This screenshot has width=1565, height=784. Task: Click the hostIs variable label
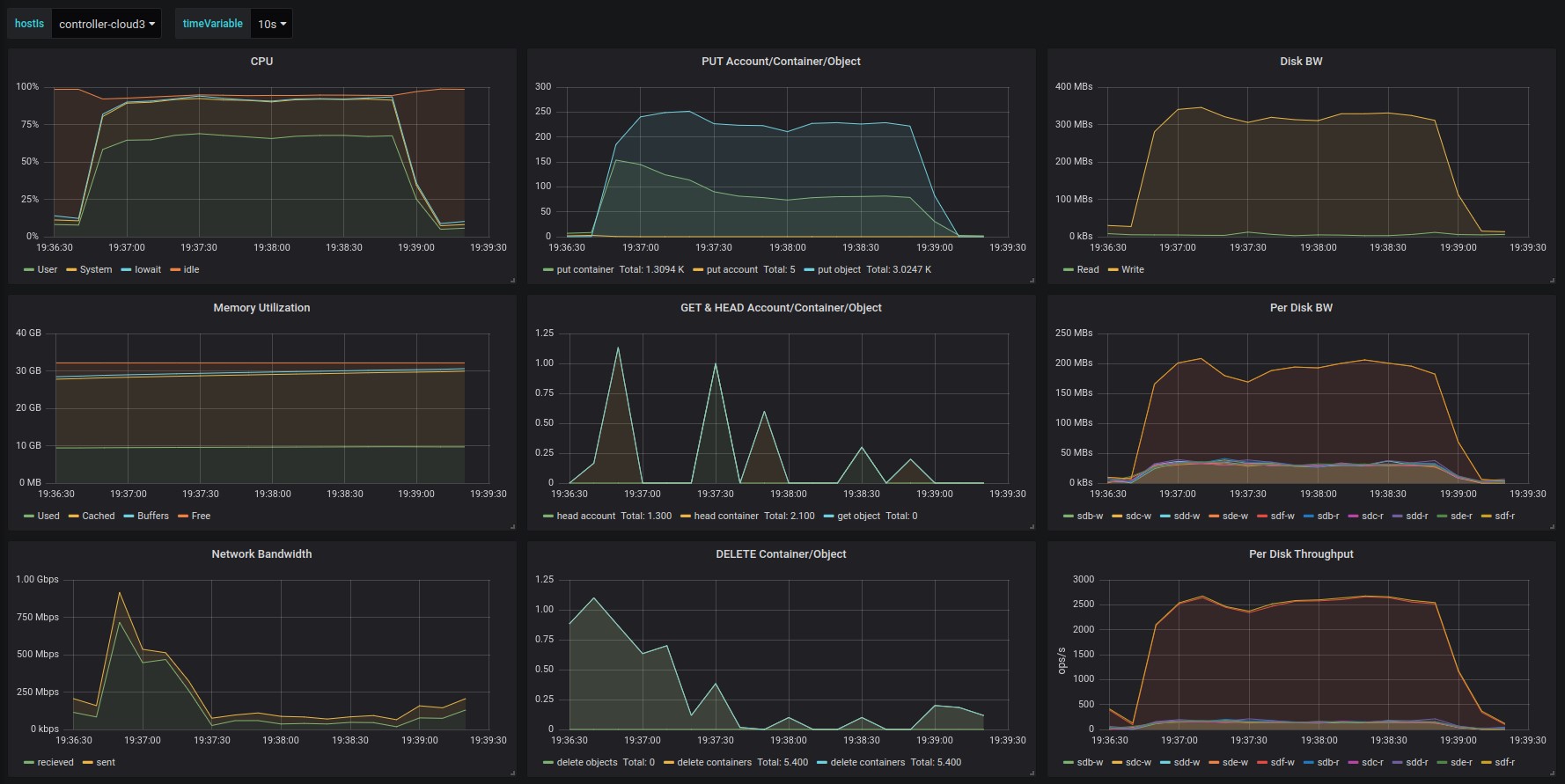(x=29, y=24)
